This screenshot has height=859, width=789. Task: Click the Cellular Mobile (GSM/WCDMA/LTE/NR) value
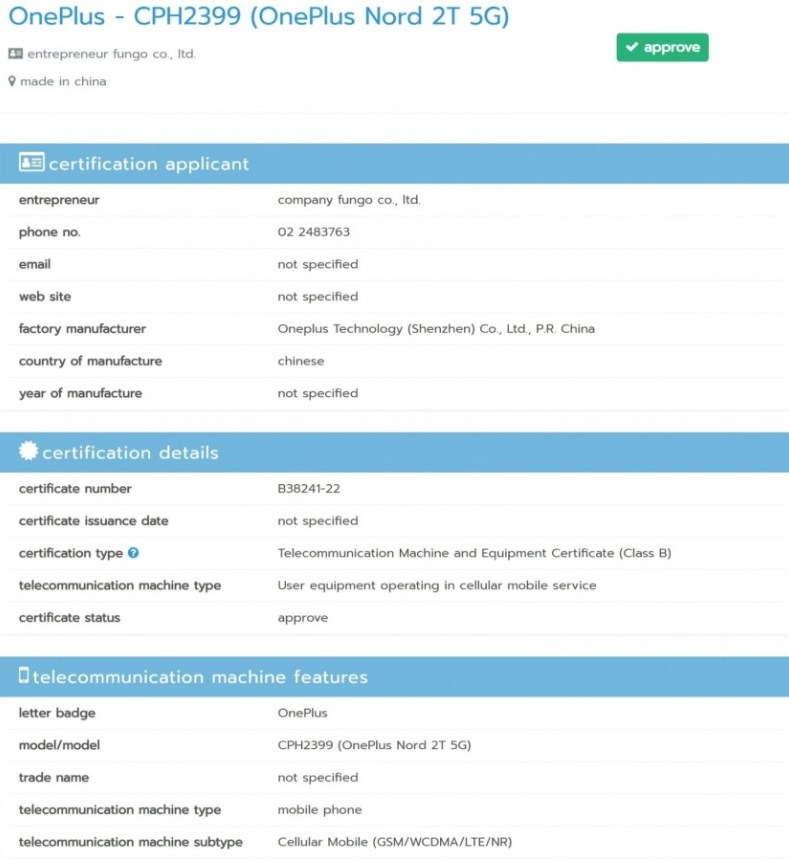point(394,842)
